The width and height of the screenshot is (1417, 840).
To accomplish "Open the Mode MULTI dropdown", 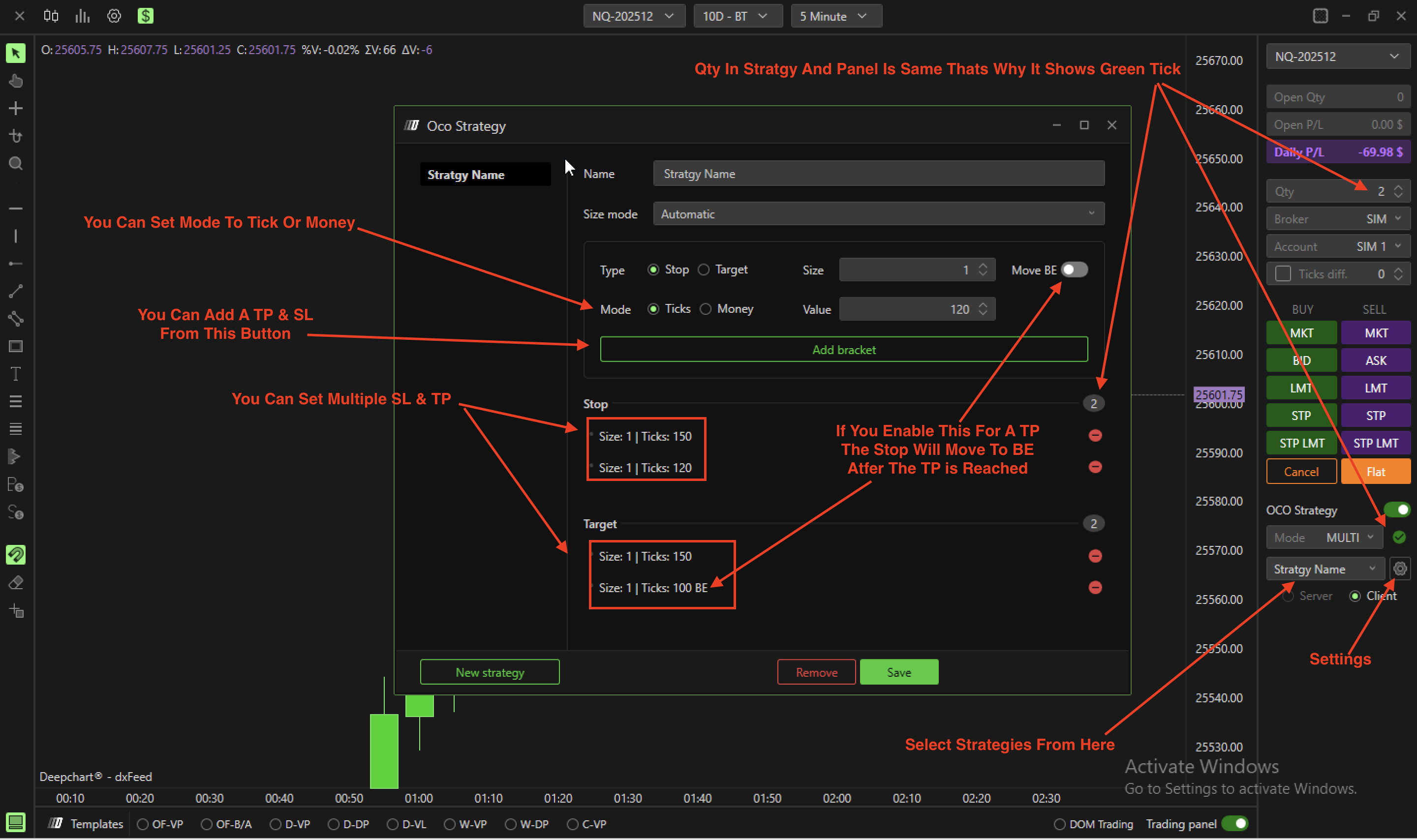I will [x=1324, y=537].
